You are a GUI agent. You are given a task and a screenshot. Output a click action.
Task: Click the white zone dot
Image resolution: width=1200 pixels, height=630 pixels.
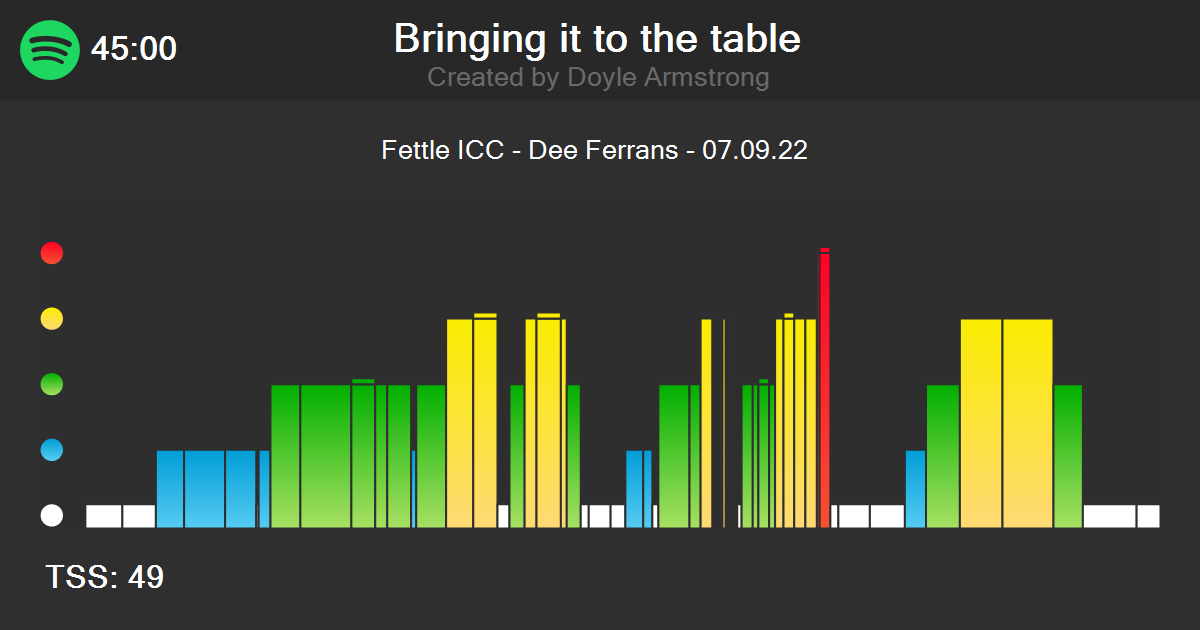tap(52, 516)
